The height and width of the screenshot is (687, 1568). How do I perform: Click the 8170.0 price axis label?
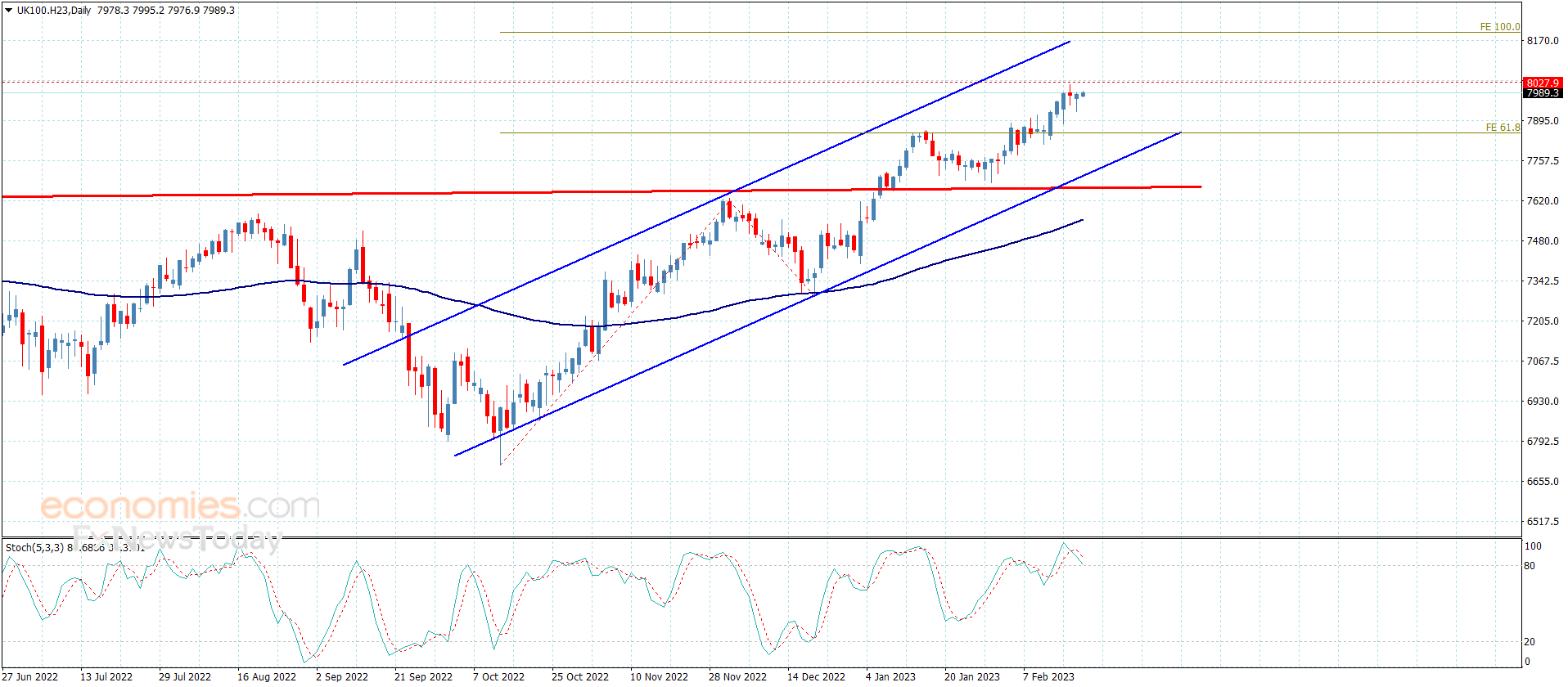[x=1543, y=41]
